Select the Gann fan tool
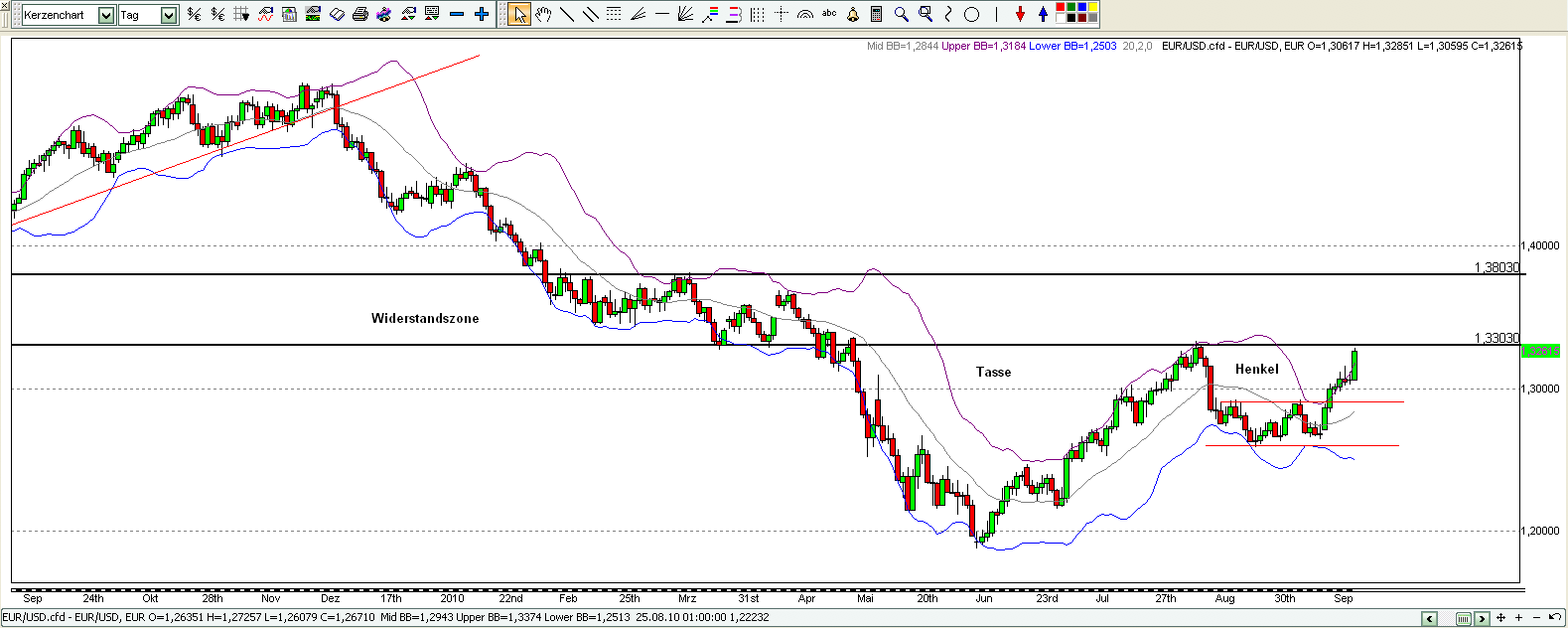Image resolution: width=1568 pixels, height=628 pixels. point(686,14)
